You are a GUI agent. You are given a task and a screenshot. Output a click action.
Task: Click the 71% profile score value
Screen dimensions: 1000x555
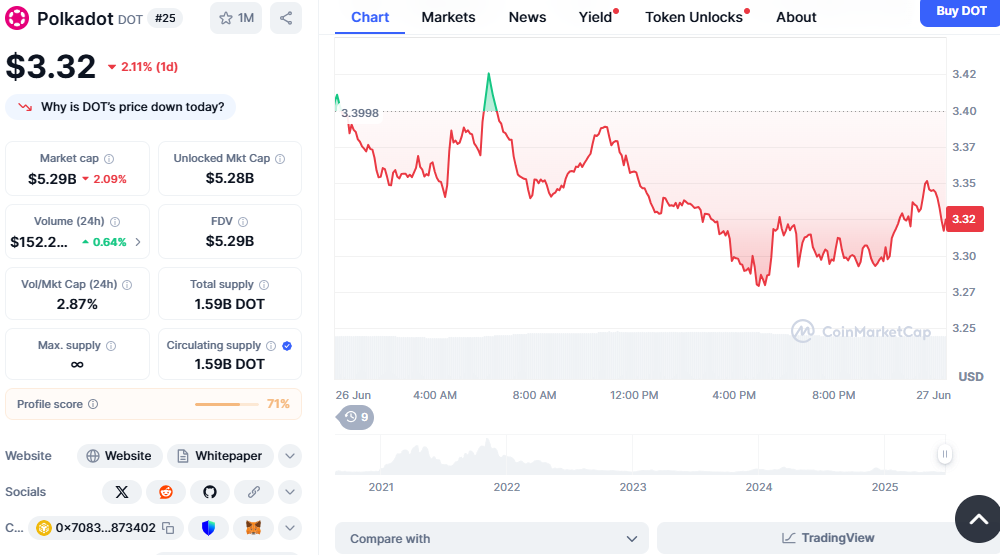tap(278, 404)
